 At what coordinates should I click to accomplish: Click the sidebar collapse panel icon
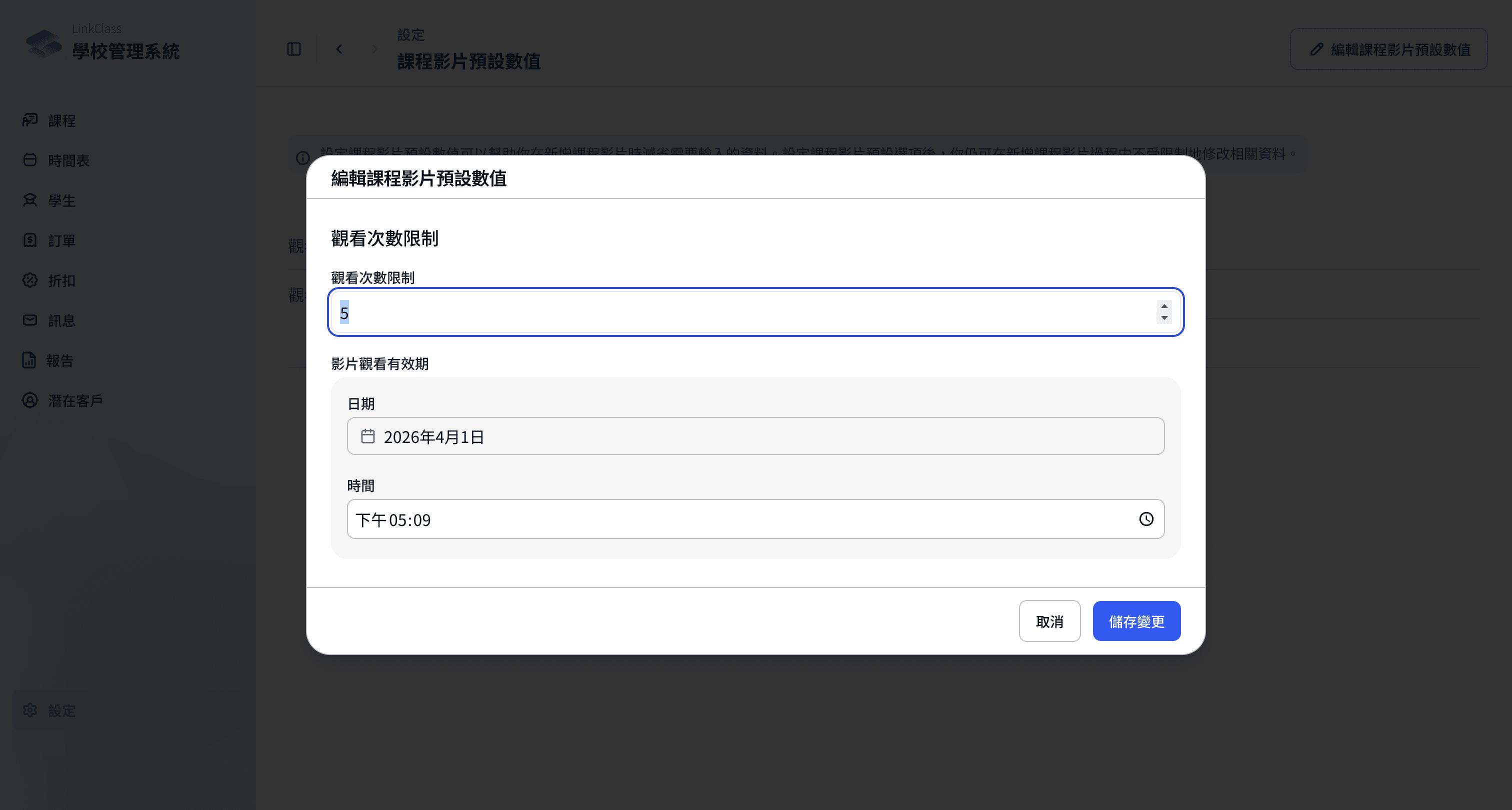294,49
